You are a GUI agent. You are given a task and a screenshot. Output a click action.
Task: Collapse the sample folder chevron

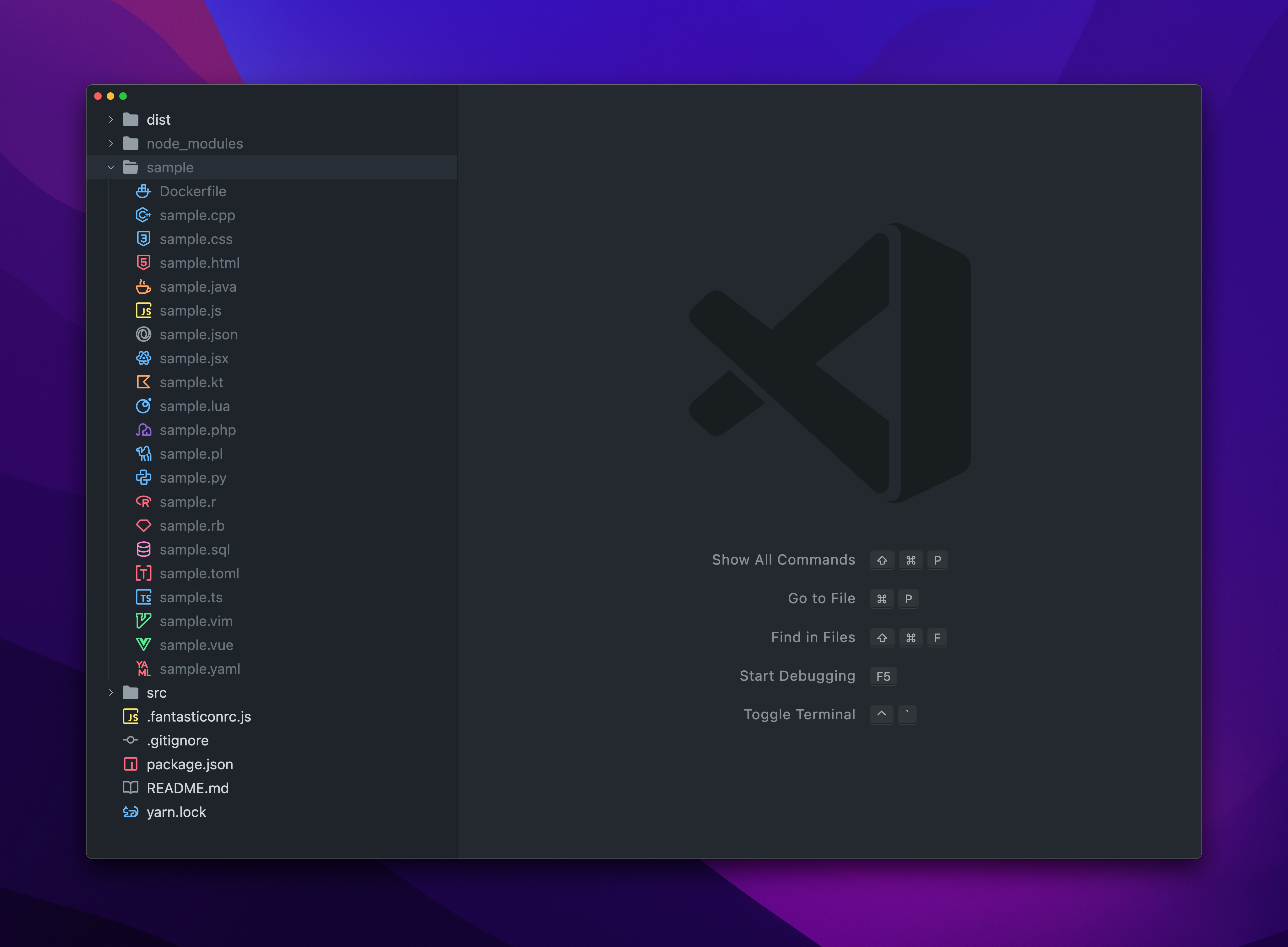coord(110,167)
